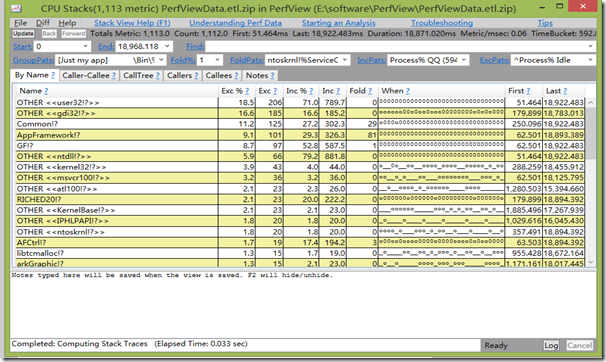Expand the ExcPats dropdown arrow

[x=591, y=60]
